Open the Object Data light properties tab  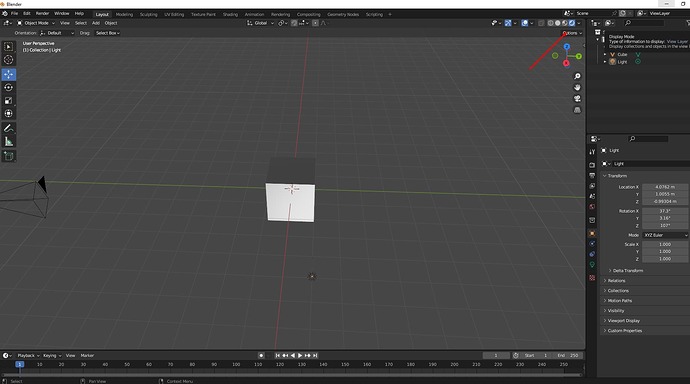pos(592,265)
